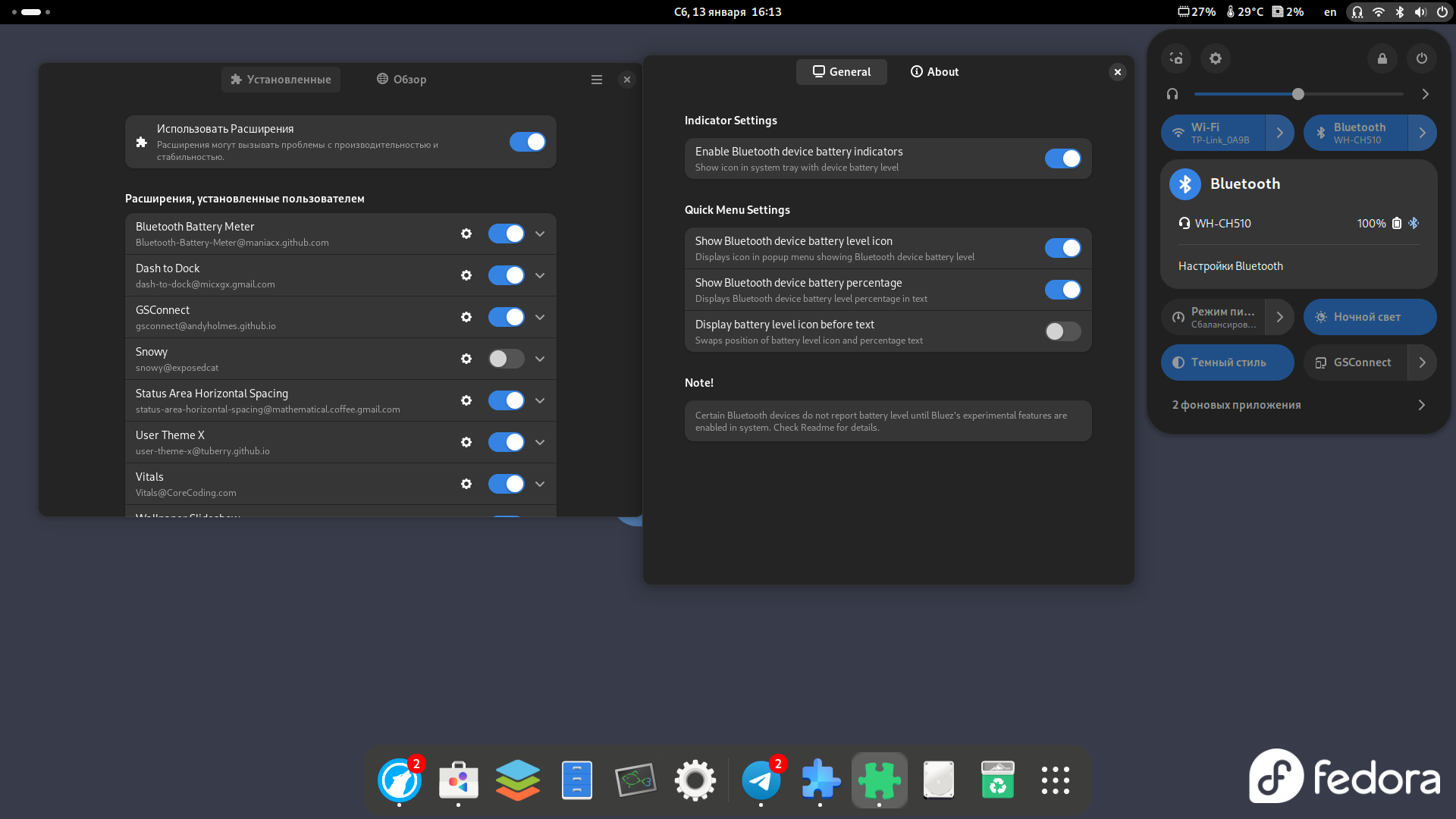Open Настройки Bluetooth link

1230,266
